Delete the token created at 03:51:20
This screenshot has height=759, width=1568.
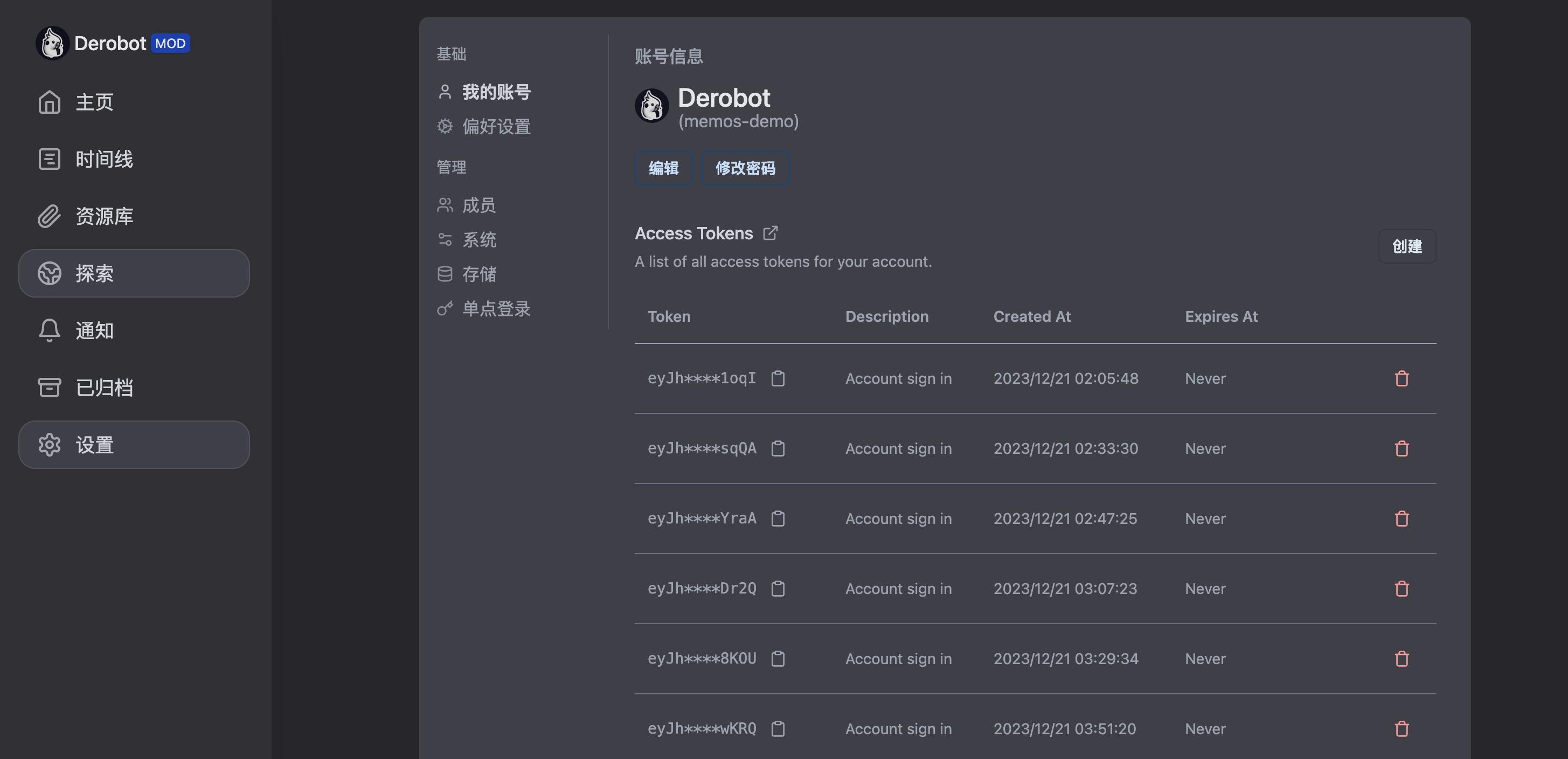click(x=1401, y=728)
